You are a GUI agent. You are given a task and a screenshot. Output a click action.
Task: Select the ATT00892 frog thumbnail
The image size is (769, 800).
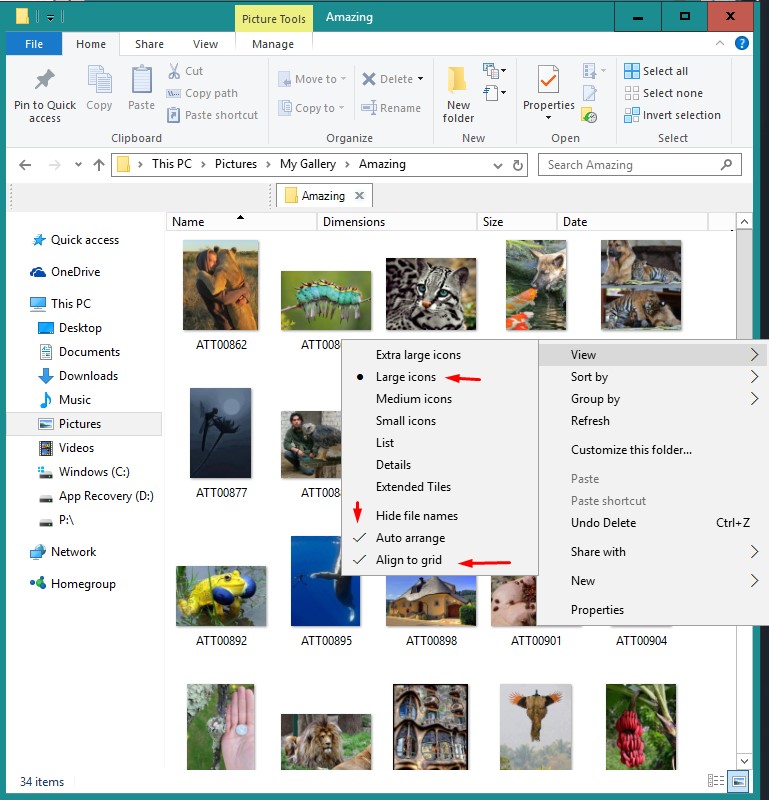pyautogui.click(x=220, y=596)
